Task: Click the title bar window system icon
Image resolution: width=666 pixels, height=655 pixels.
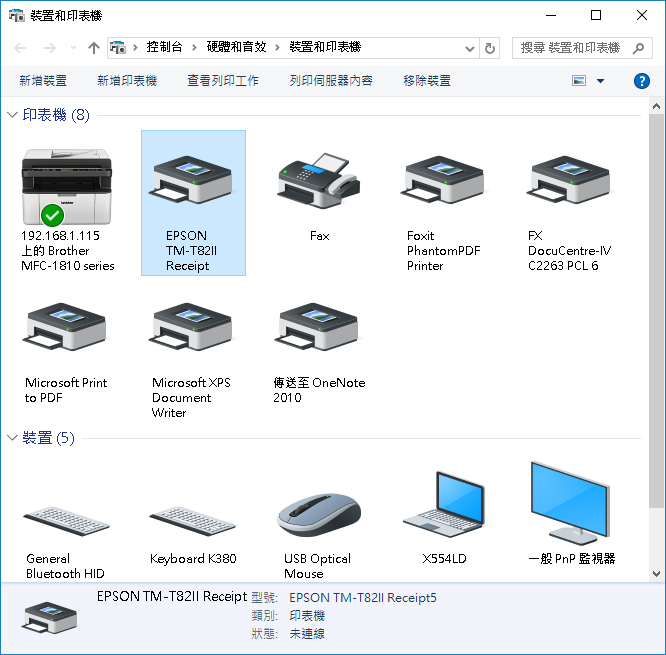Action: (x=17, y=16)
